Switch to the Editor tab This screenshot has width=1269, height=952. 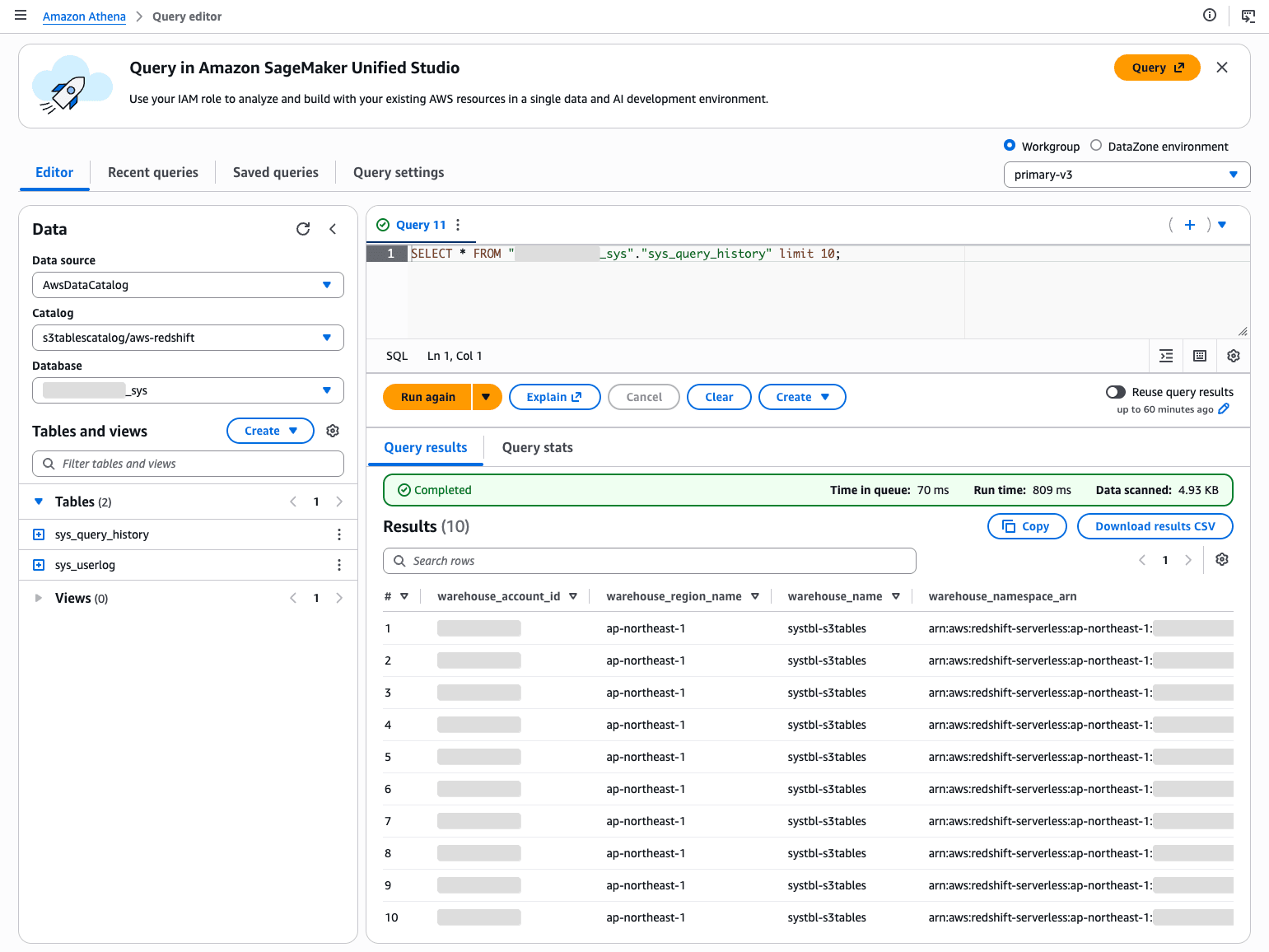pyautogui.click(x=54, y=172)
